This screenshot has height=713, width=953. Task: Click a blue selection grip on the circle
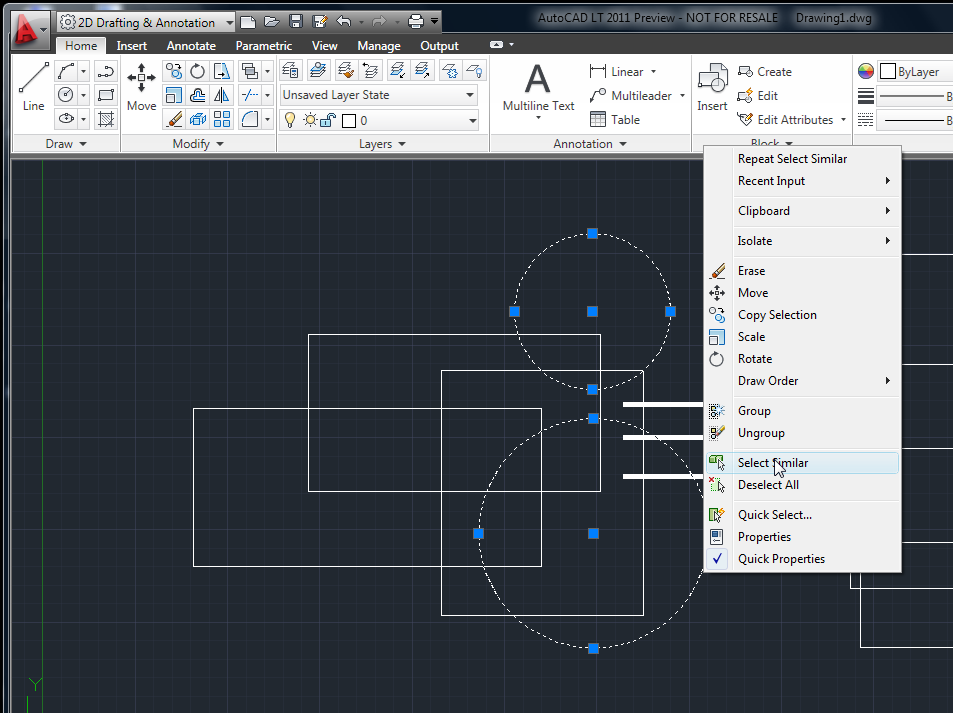592,233
